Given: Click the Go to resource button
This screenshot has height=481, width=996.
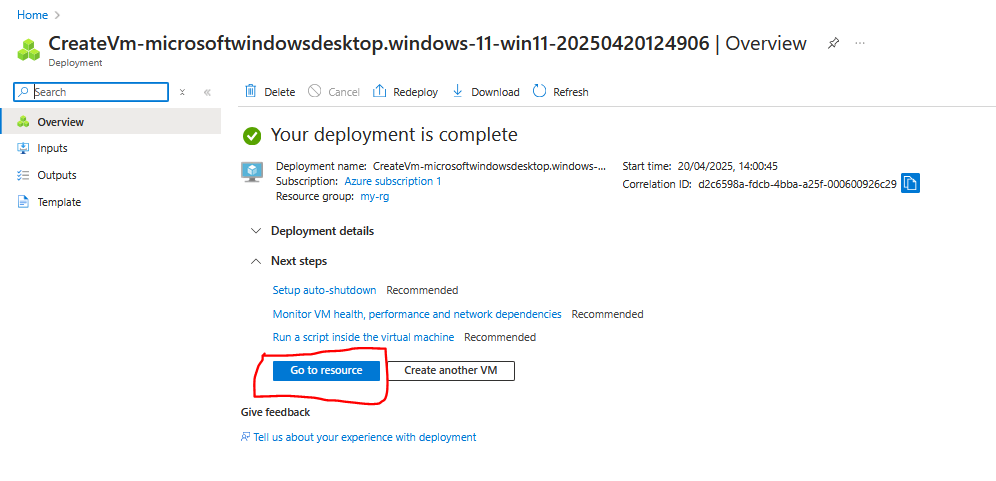Looking at the screenshot, I should click(326, 370).
